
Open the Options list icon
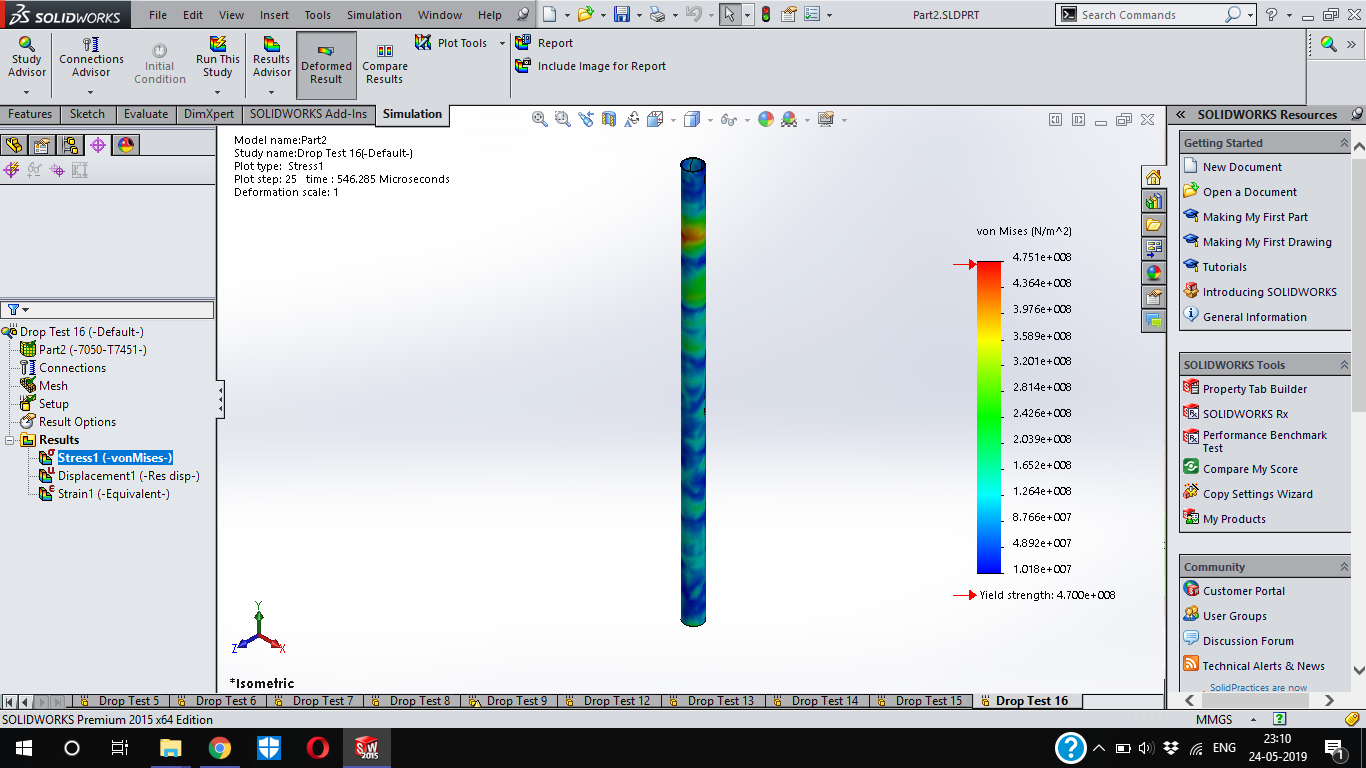coord(812,14)
